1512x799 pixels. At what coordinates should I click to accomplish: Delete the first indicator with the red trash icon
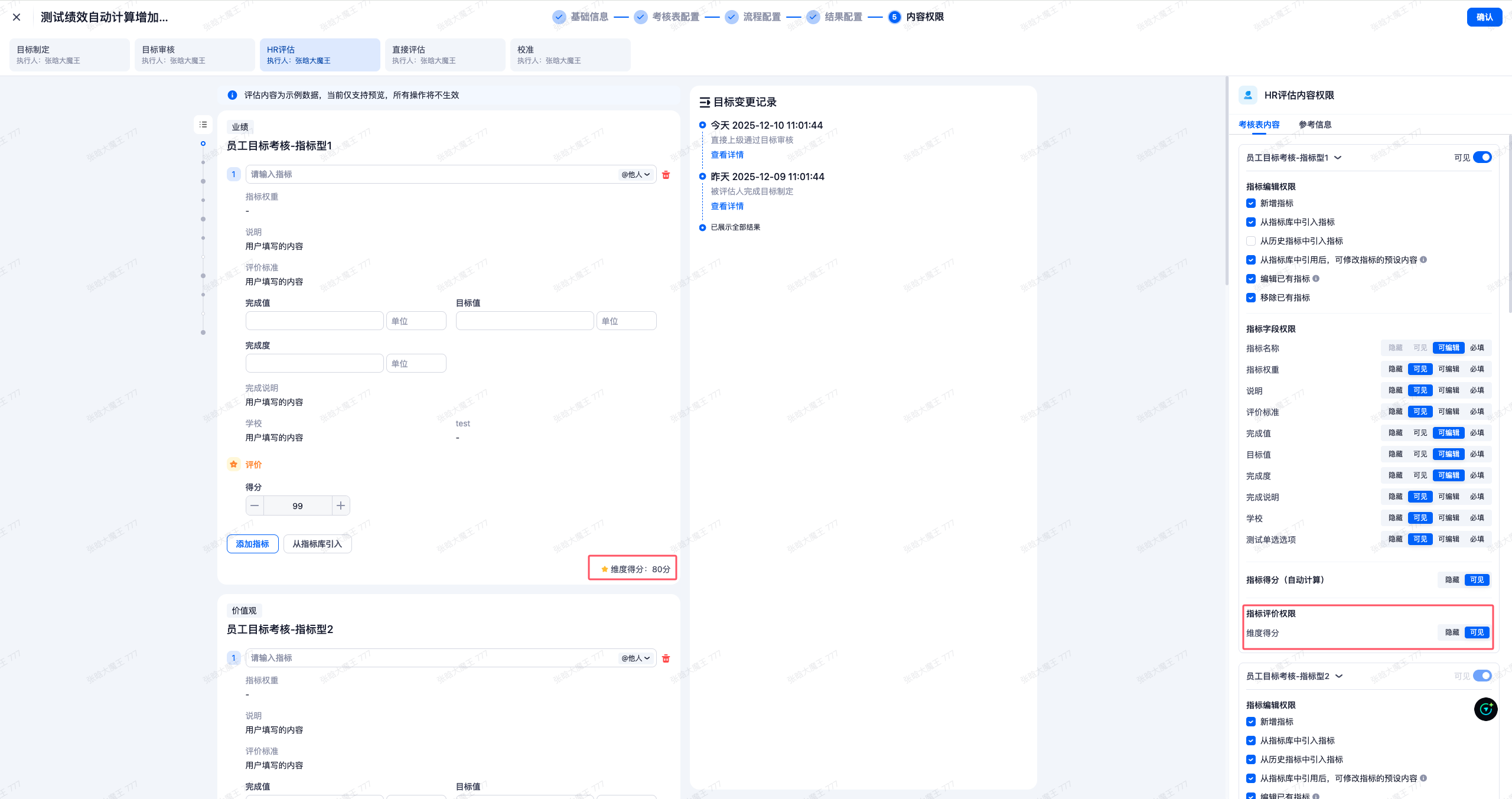pyautogui.click(x=666, y=175)
